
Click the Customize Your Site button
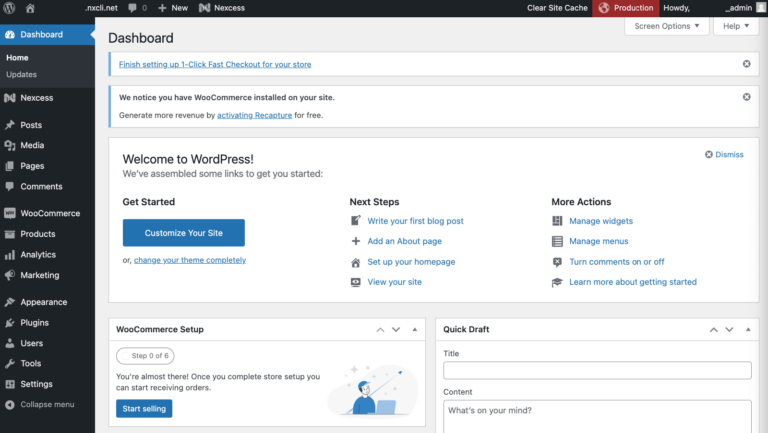pyautogui.click(x=184, y=233)
